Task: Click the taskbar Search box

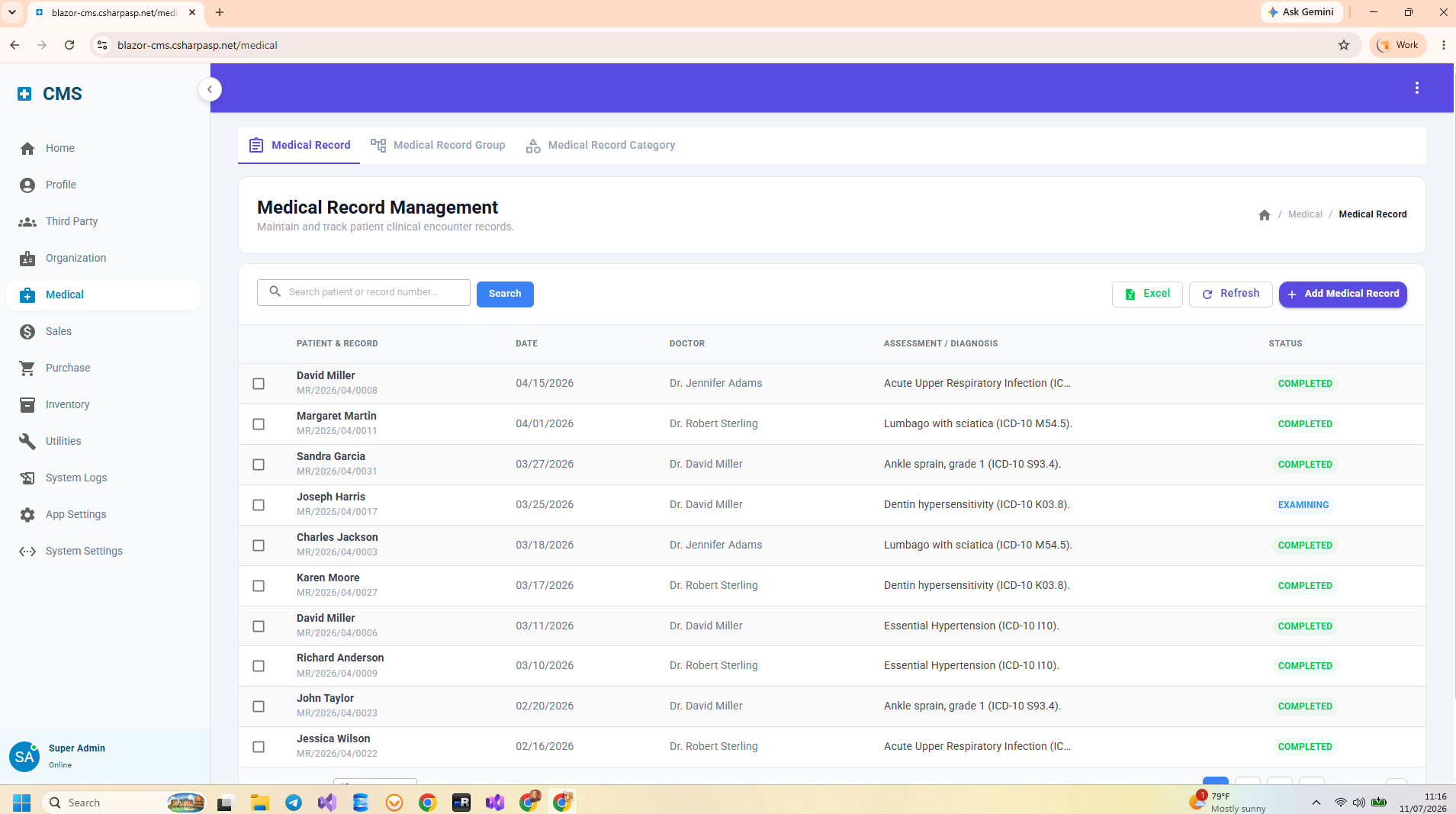Action: [124, 803]
